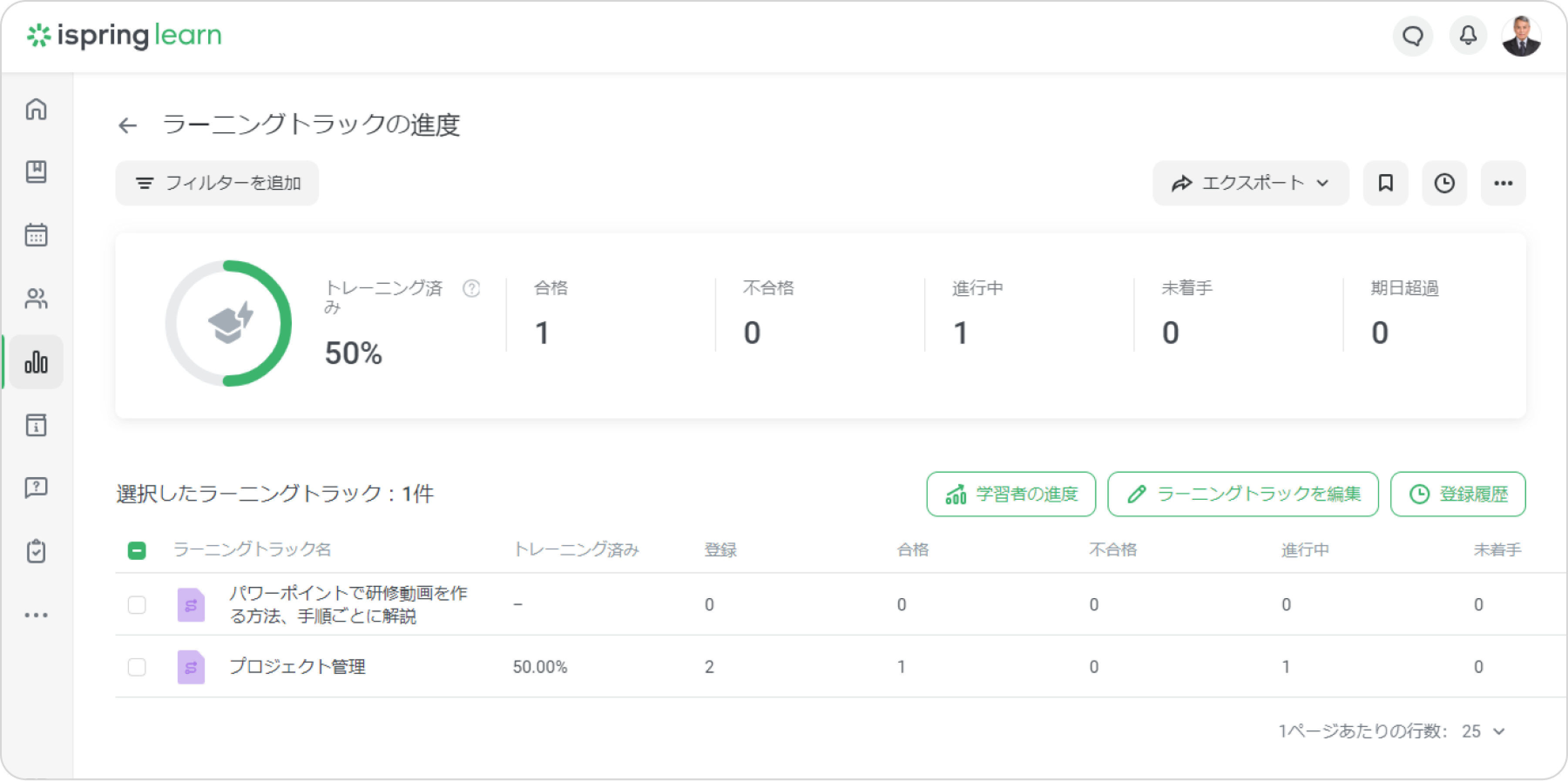Image resolution: width=1568 pixels, height=781 pixels.
Task: Open the clipboard tasks sidebar icon
Action: click(36, 551)
